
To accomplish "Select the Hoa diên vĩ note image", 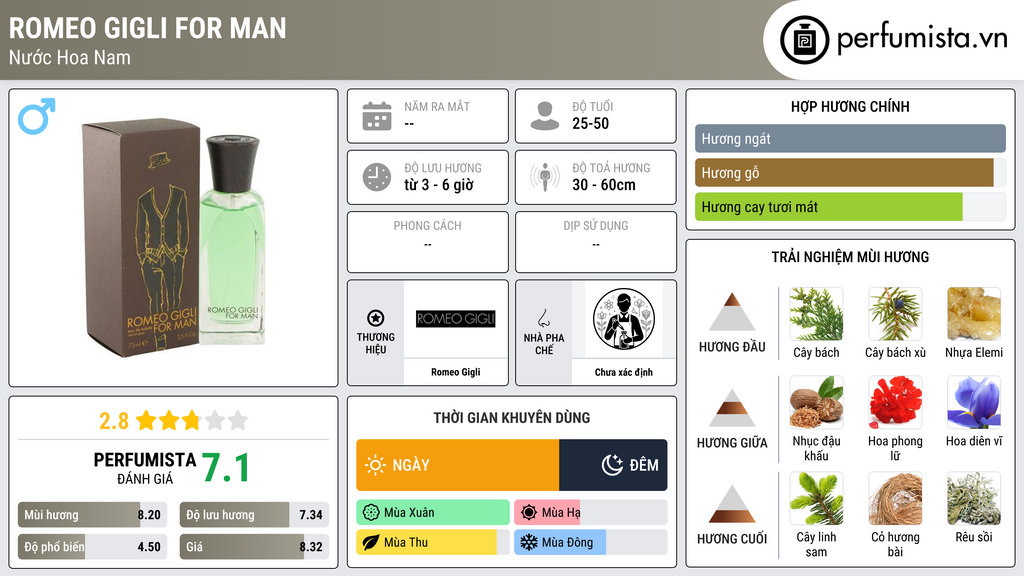I will (974, 402).
